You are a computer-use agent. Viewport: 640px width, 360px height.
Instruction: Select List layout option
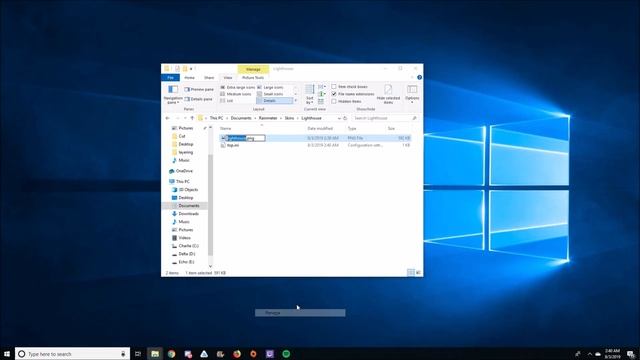tap(227, 100)
